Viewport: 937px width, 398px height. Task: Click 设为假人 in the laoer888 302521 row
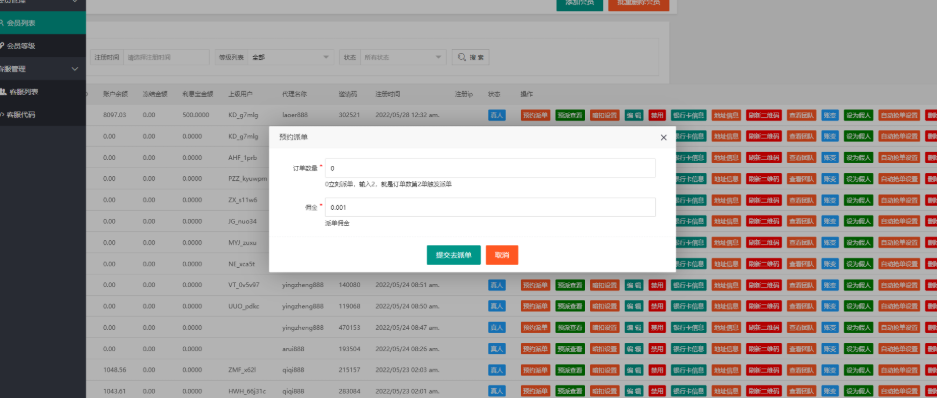tap(858, 116)
